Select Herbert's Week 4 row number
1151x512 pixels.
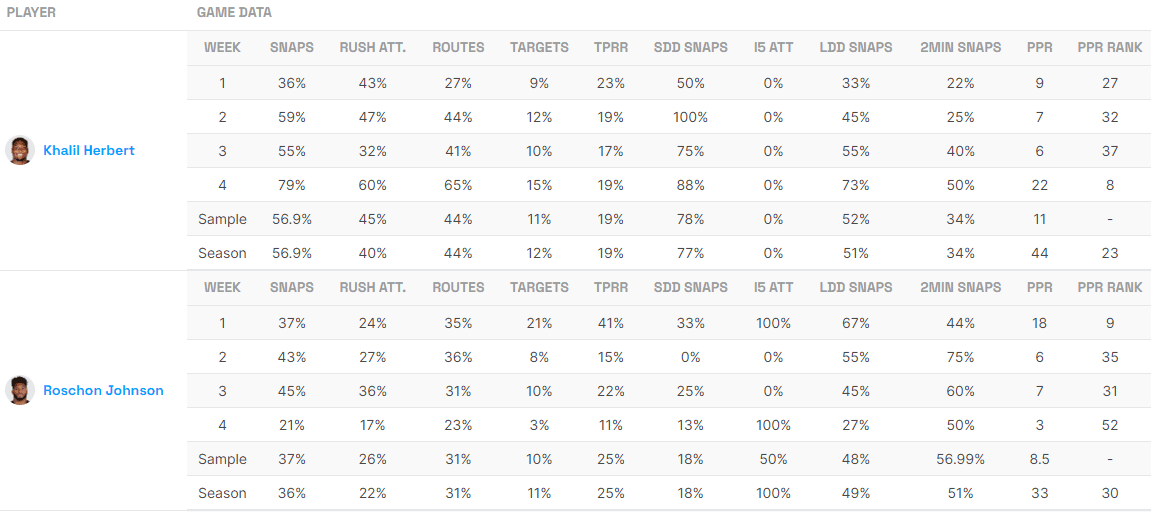click(x=222, y=185)
